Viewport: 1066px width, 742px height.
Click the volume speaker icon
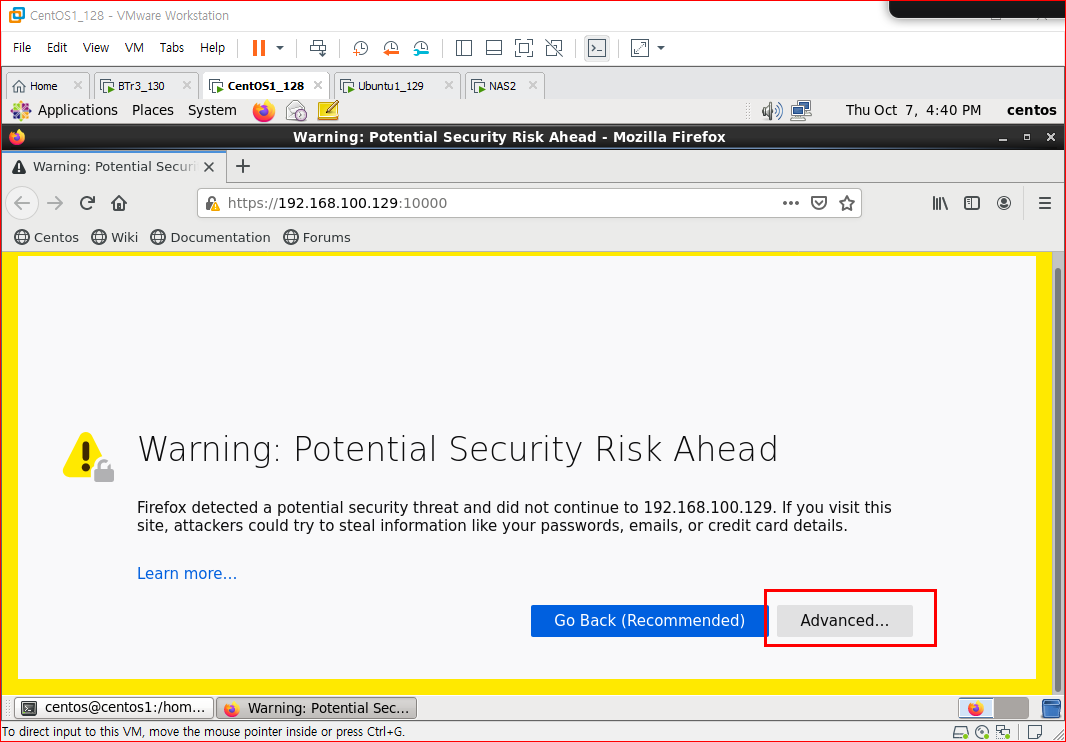pyautogui.click(x=772, y=111)
